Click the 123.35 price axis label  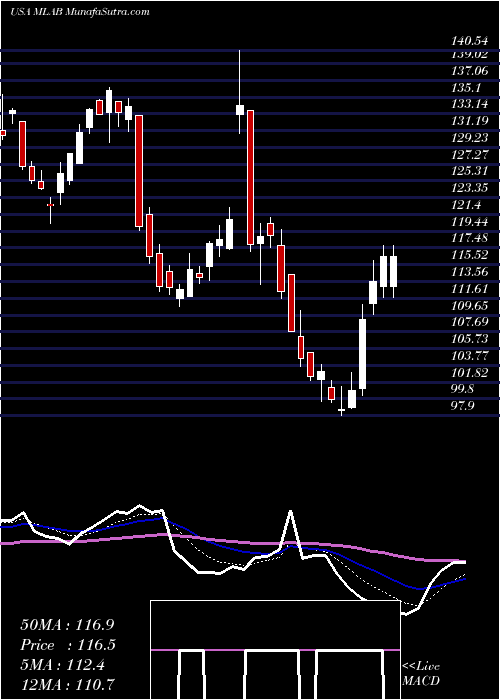click(469, 188)
